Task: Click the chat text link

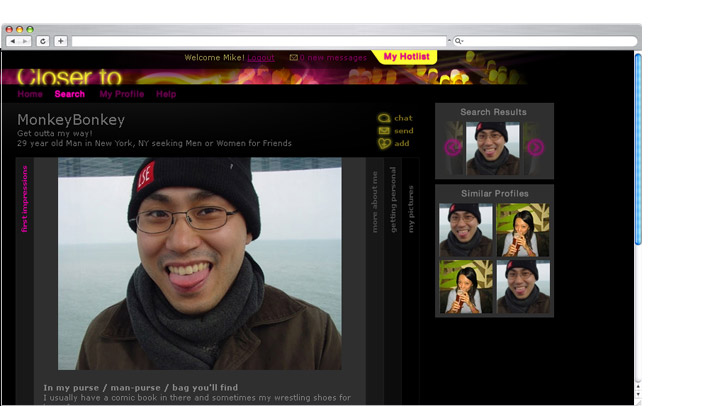Action: tap(403, 118)
